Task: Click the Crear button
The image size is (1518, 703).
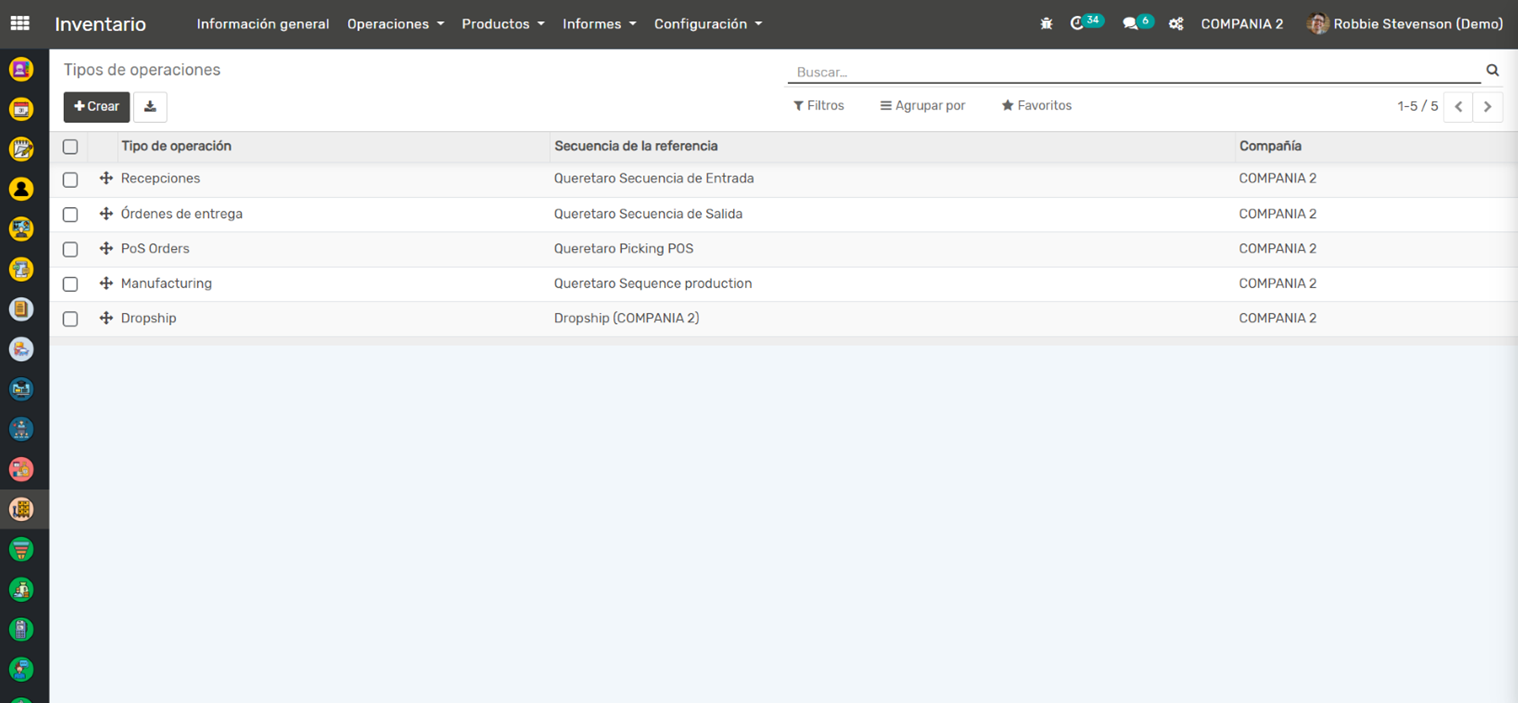Action: tap(97, 107)
